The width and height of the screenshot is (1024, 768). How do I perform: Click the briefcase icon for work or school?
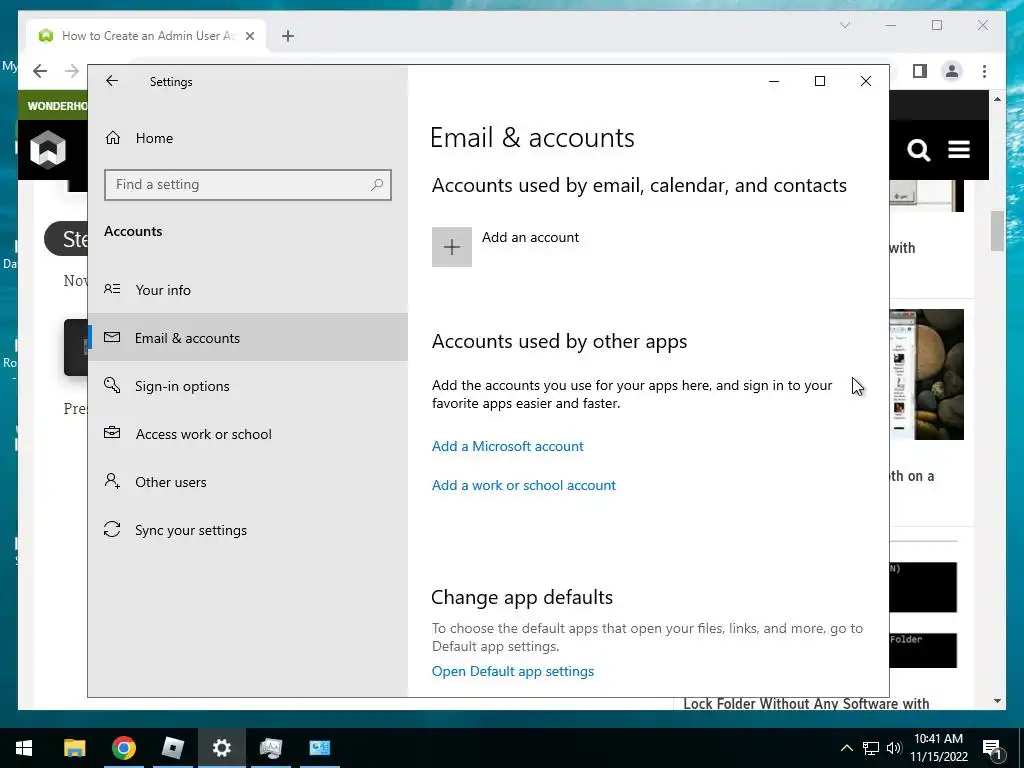[x=112, y=432]
